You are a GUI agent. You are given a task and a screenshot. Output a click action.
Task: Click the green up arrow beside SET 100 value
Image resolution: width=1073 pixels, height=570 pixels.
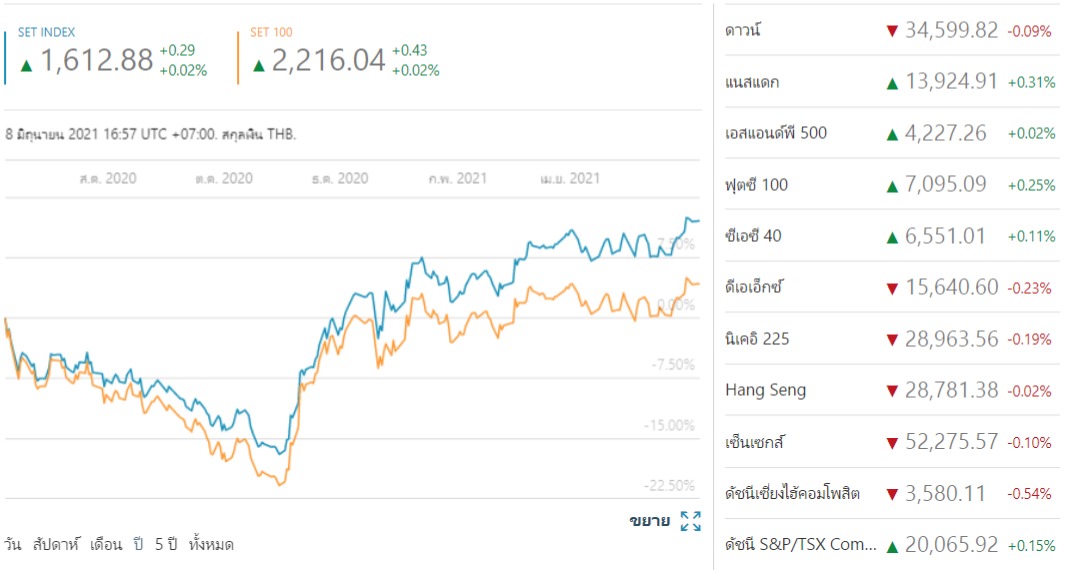259,65
